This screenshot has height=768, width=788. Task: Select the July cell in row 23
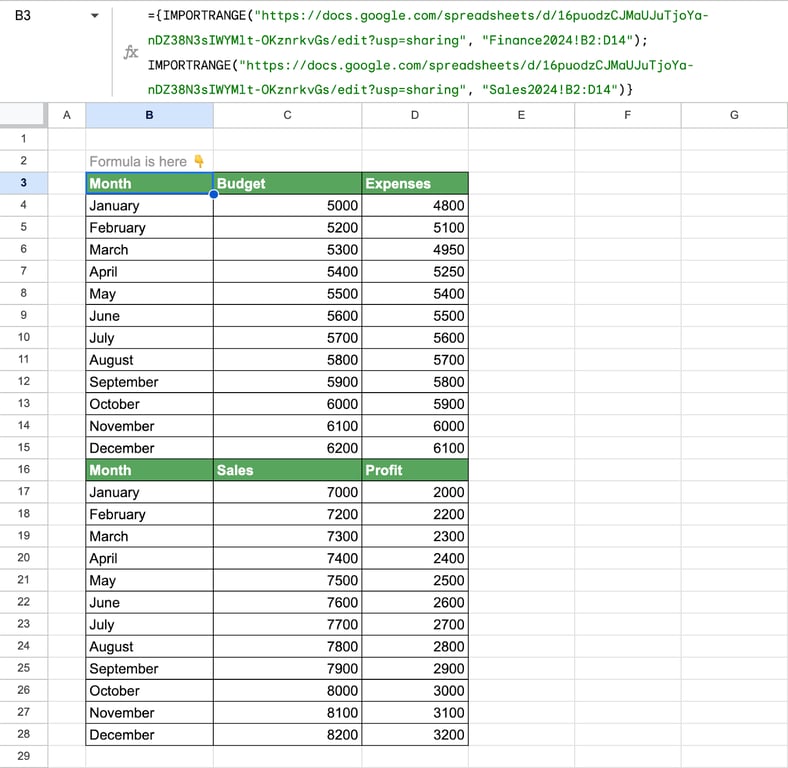(149, 625)
